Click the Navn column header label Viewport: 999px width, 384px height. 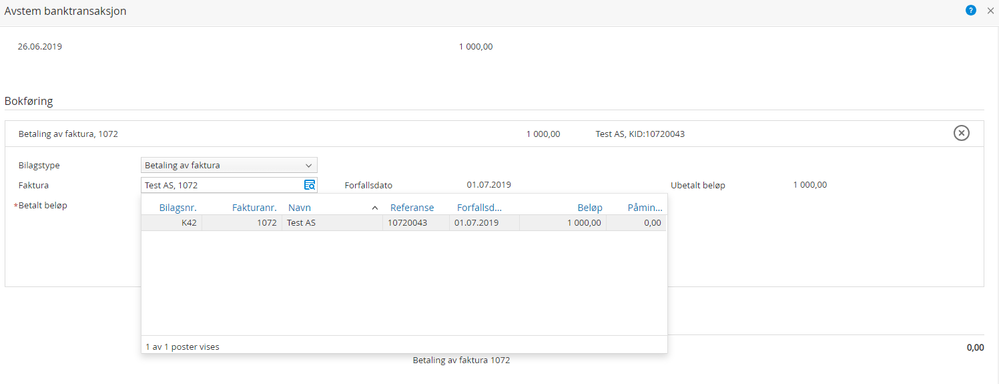pos(299,207)
